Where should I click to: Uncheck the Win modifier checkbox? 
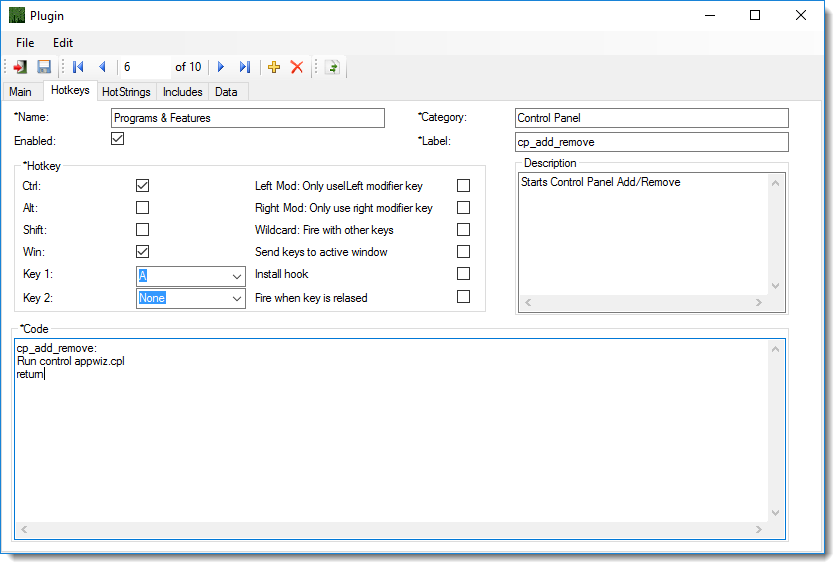(142, 252)
